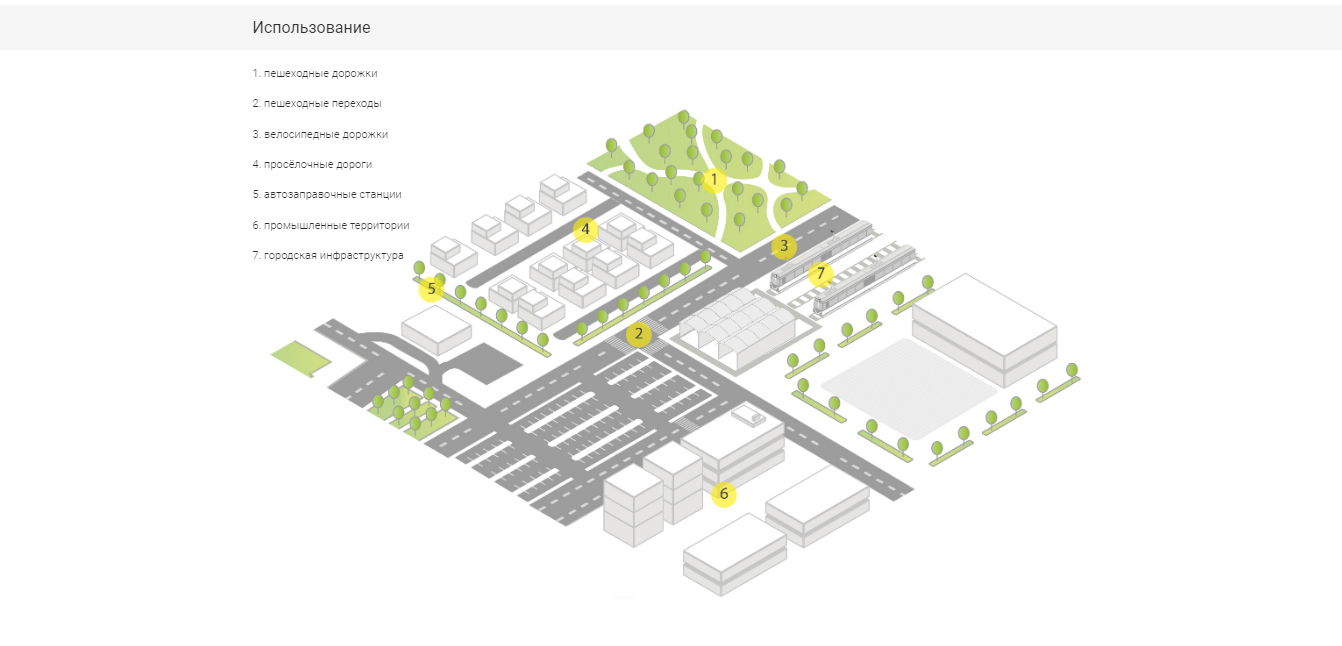Screen dimensions: 1342x646
Task: Open "6. промышленные территории" entry
Action: point(331,225)
